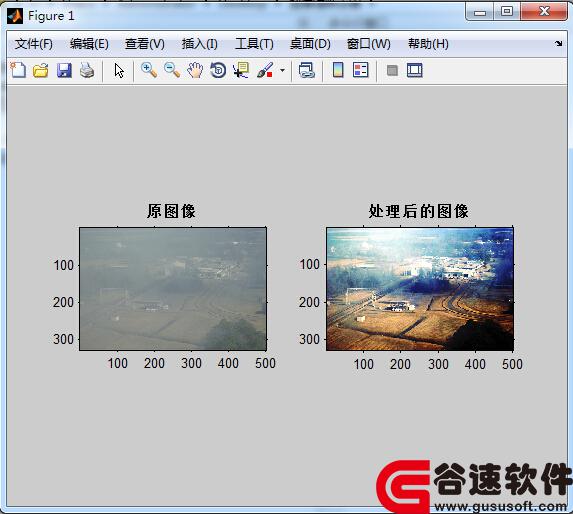Open the 工具(T) menu
Screen dimensions: 573x514
pyautogui.click(x=254, y=44)
